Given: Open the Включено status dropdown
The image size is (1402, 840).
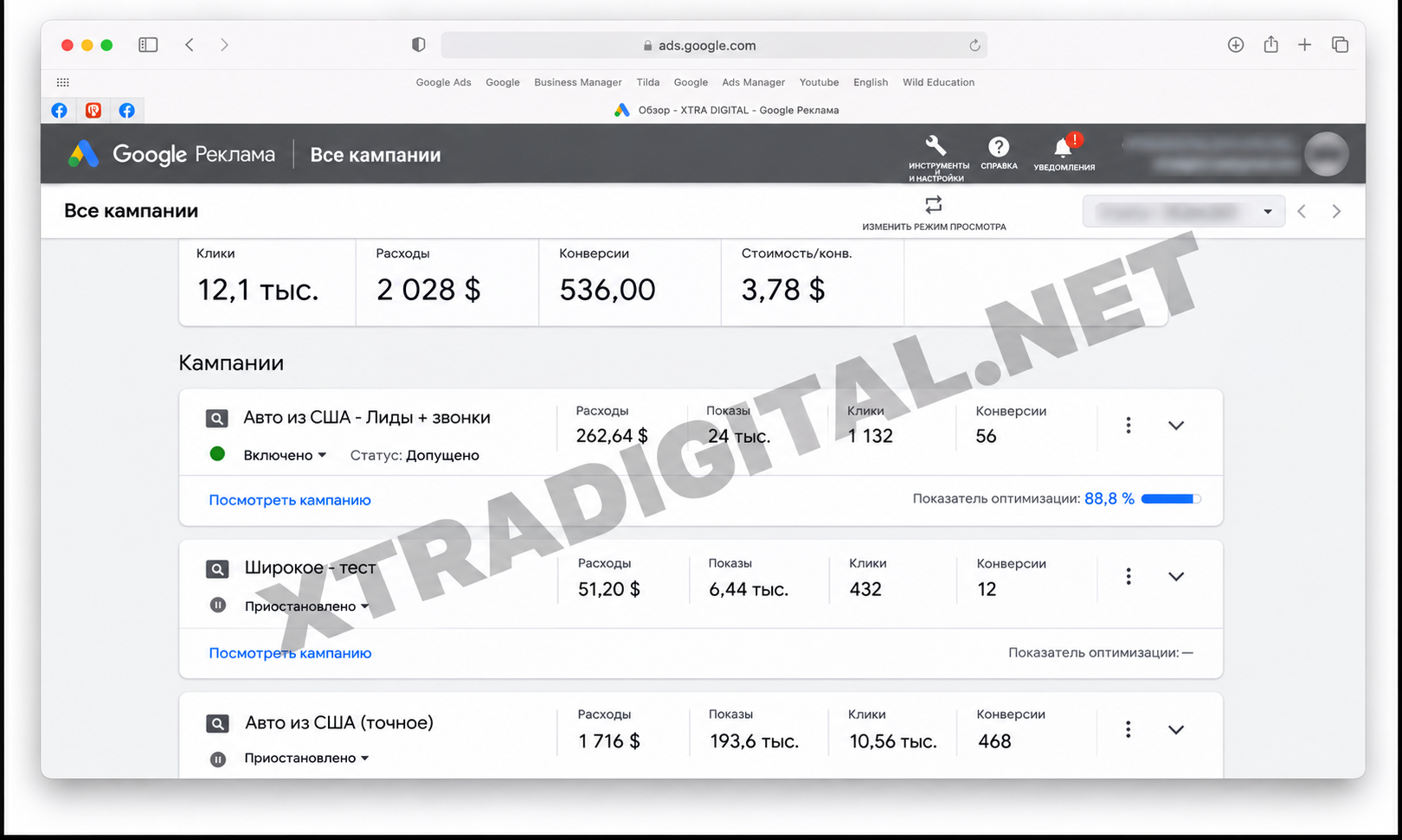Looking at the screenshot, I should [285, 455].
